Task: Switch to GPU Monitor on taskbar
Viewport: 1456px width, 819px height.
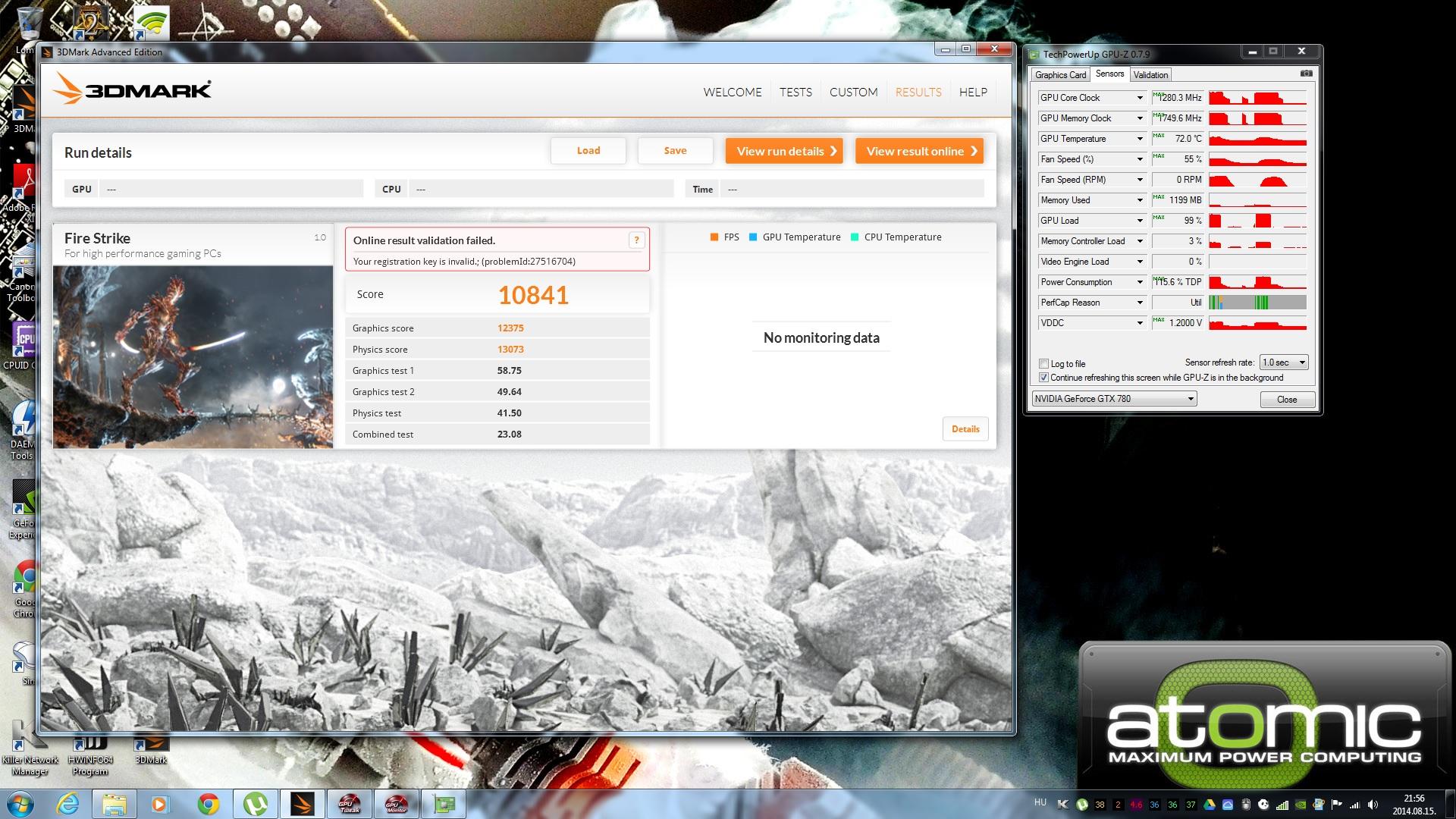Action: pyautogui.click(x=397, y=804)
